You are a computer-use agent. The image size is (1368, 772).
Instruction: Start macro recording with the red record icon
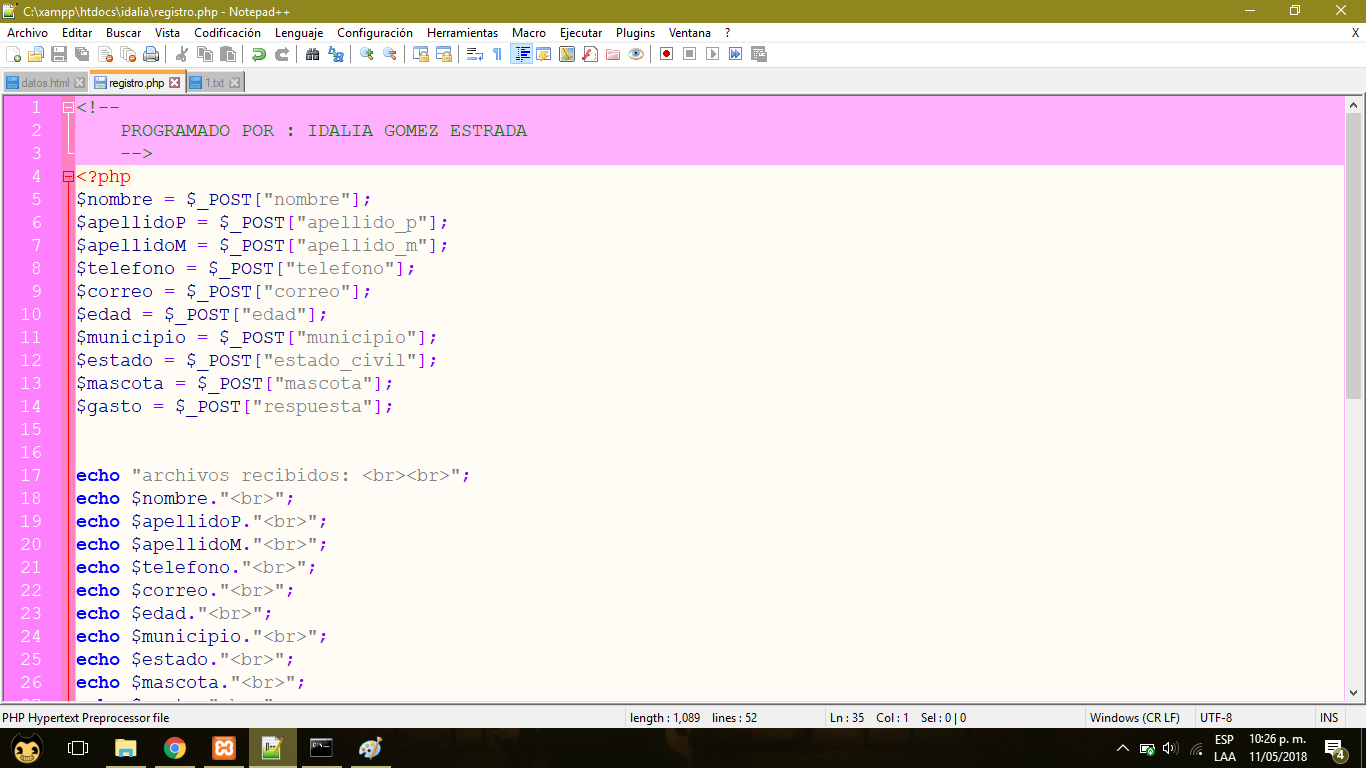(665, 54)
